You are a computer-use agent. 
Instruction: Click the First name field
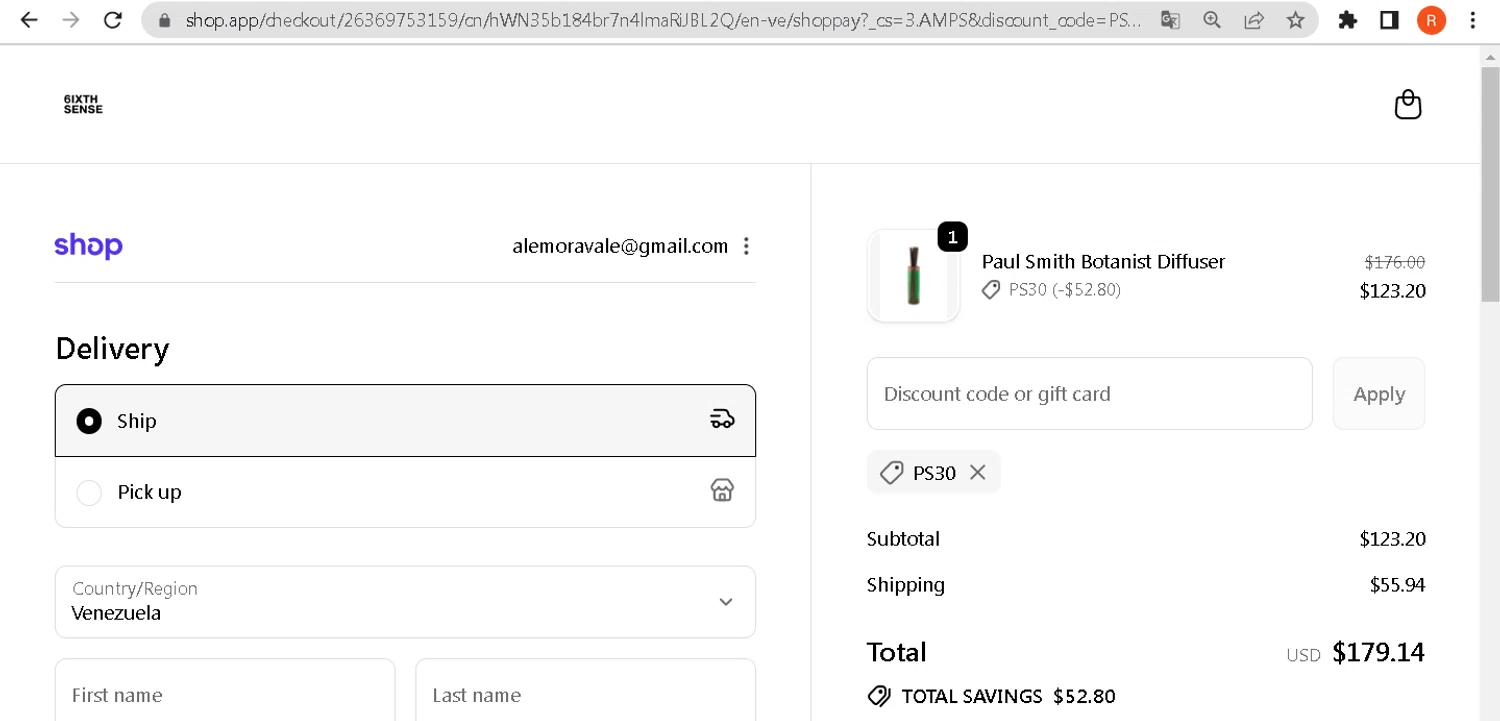(225, 690)
